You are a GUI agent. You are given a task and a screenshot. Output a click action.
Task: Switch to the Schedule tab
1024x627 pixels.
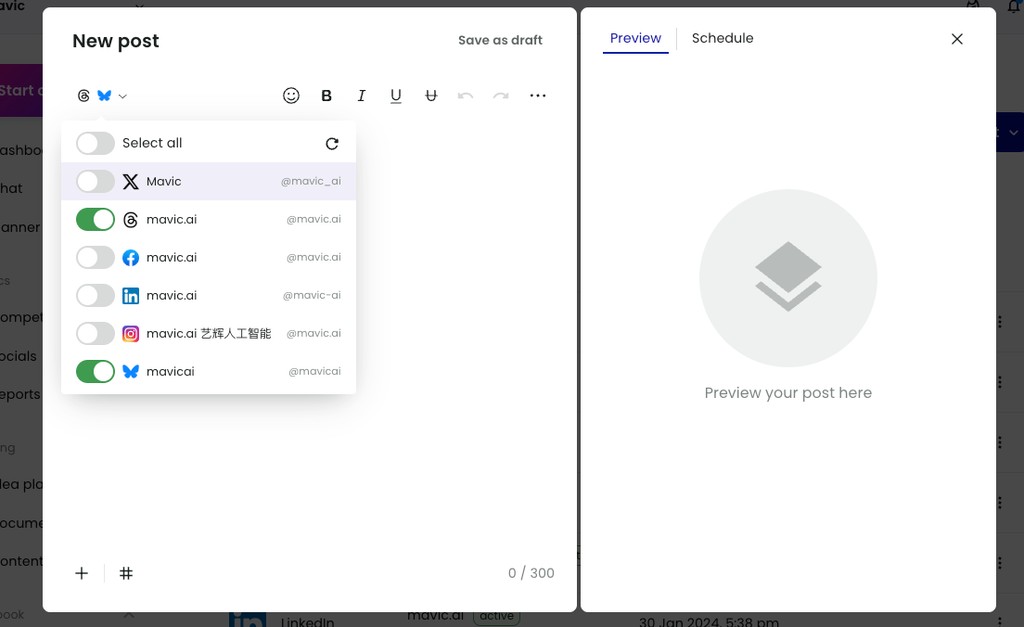point(722,38)
